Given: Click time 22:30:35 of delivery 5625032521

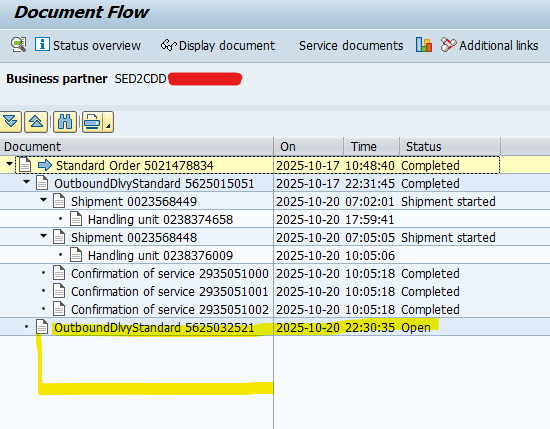Looking at the screenshot, I should tap(370, 327).
